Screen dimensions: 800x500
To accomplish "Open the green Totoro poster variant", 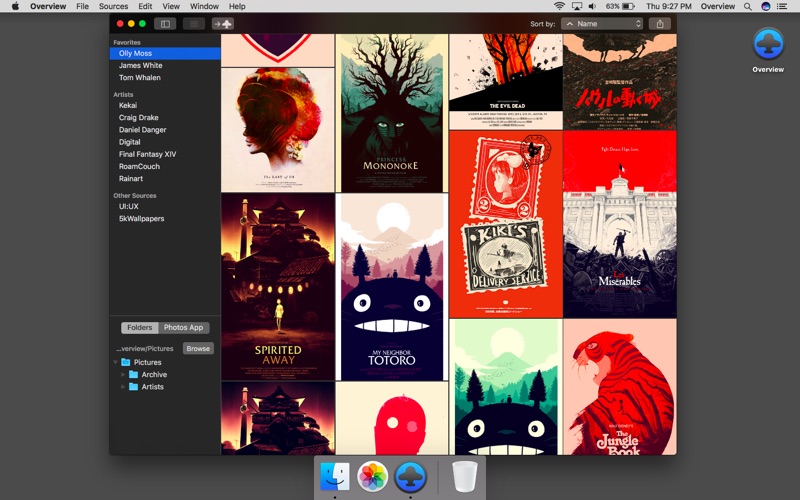I will [x=506, y=387].
